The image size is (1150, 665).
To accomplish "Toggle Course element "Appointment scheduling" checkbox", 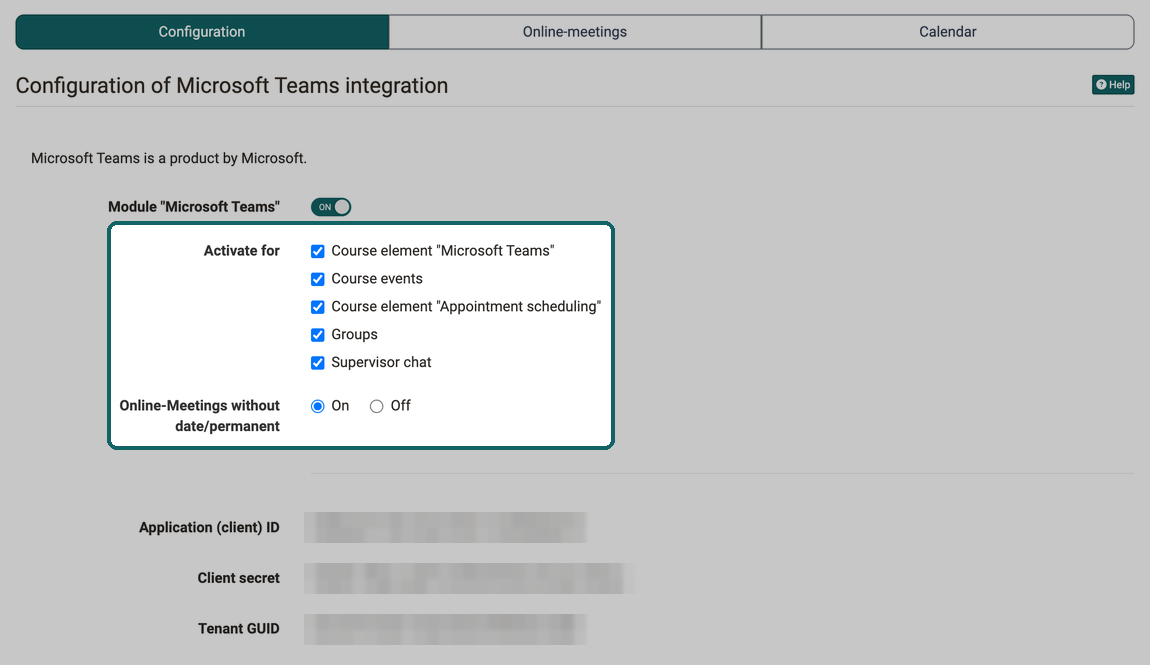I will [x=318, y=307].
